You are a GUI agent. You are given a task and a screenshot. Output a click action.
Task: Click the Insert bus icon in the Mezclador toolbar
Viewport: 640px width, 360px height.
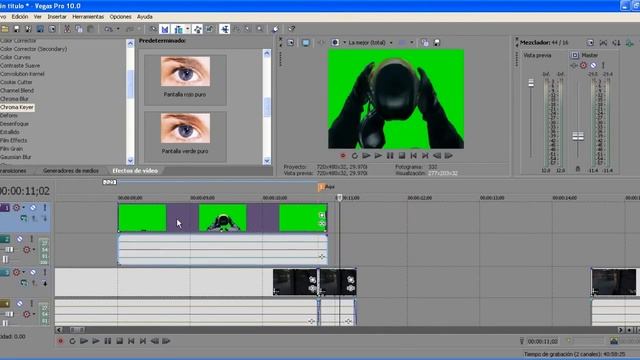(x=630, y=42)
